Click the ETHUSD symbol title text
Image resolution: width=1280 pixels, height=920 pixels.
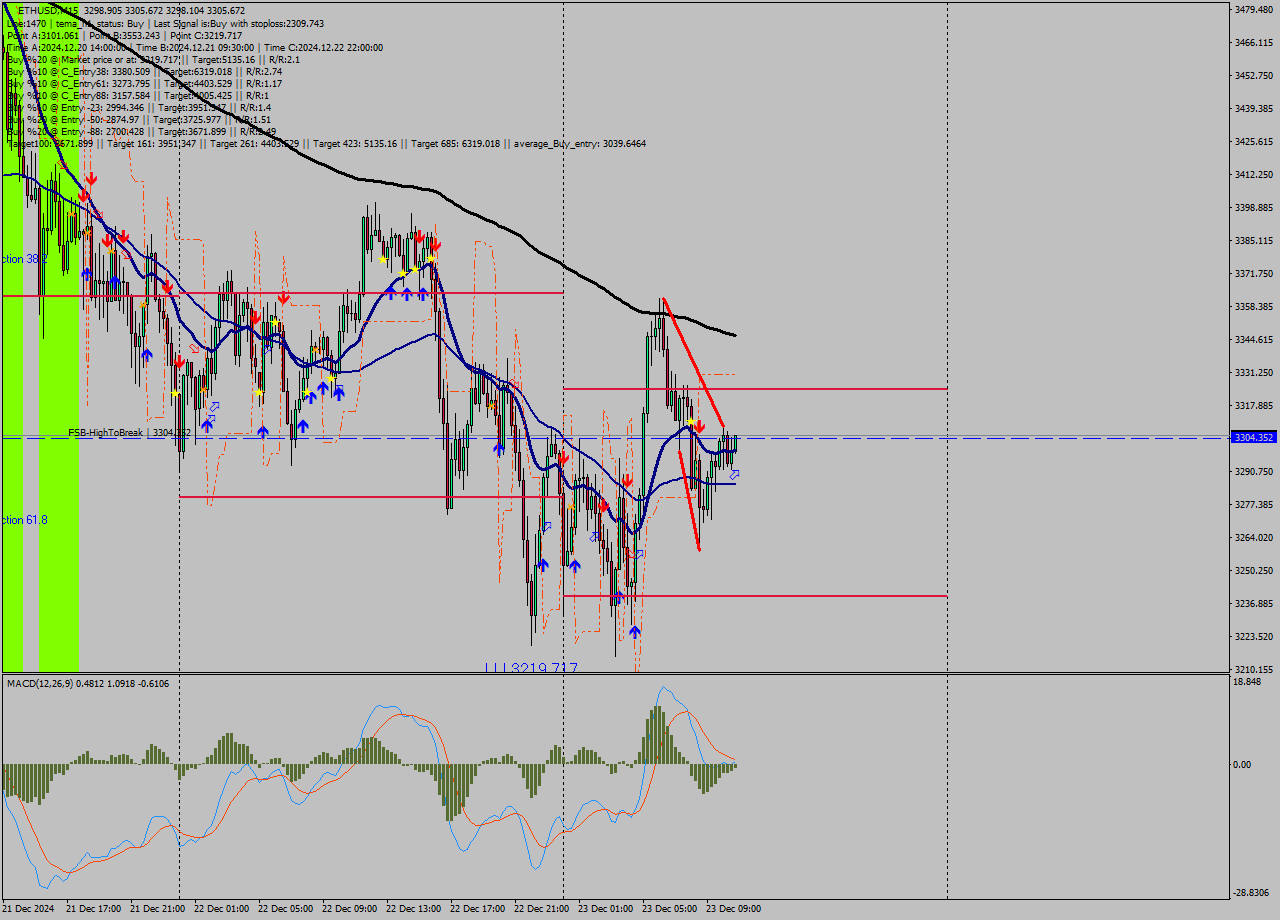49,11
